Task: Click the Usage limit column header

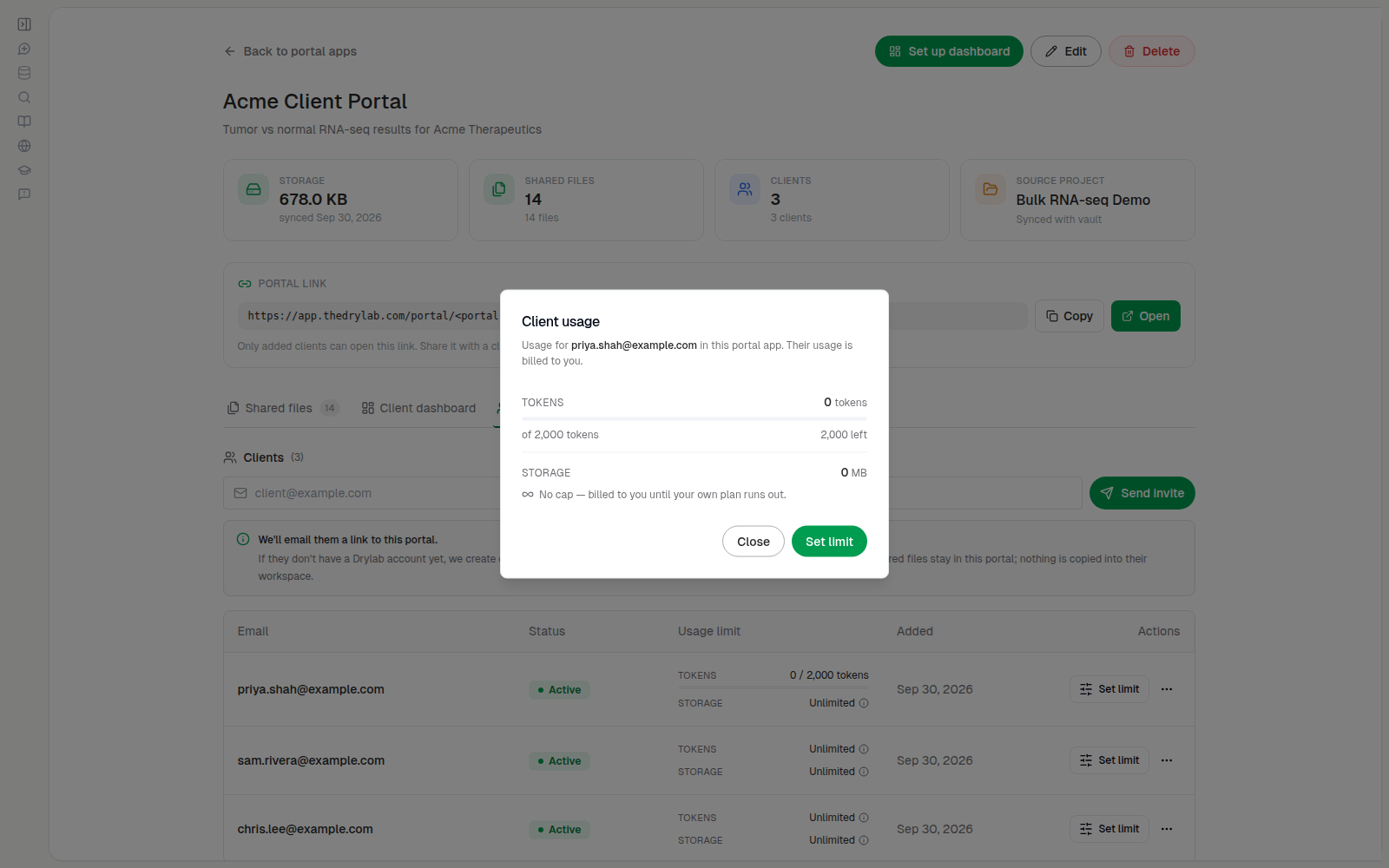Action: 709,631
